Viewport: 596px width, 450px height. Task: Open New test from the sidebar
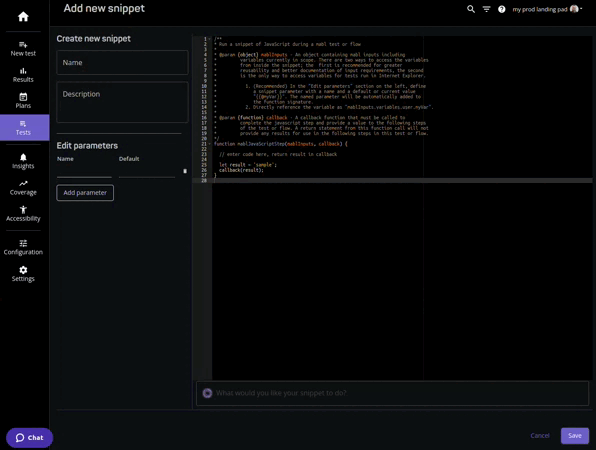(x=23, y=49)
